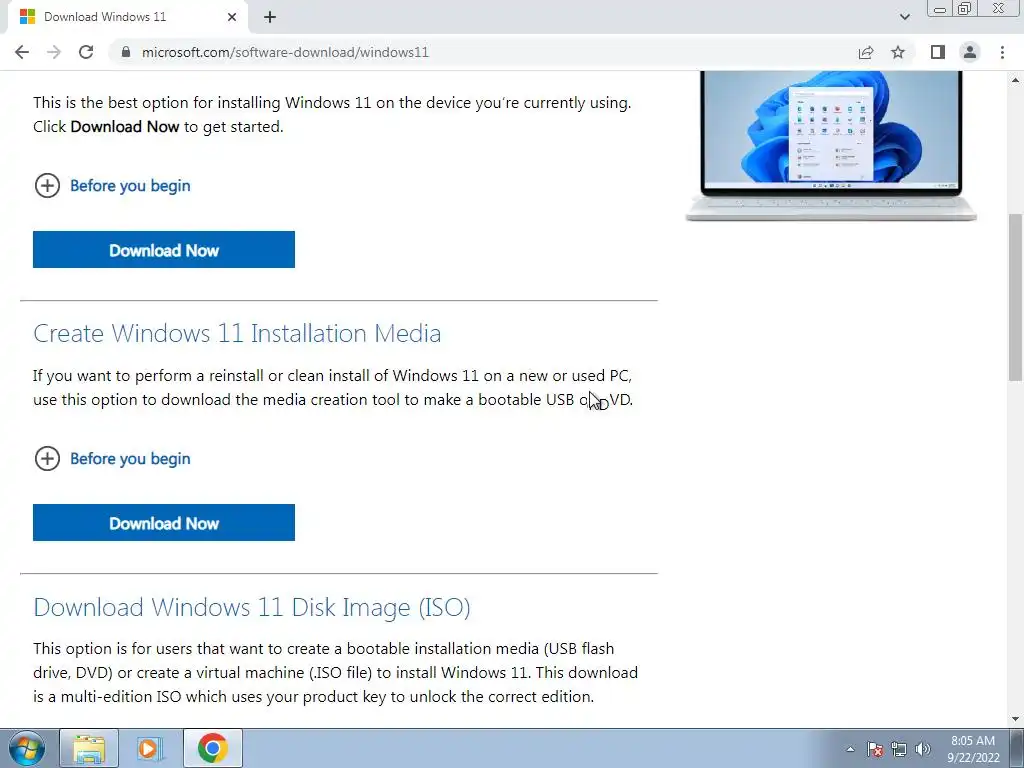Click the Chrome taskbar icon
This screenshot has width=1024, height=768.
[212, 748]
